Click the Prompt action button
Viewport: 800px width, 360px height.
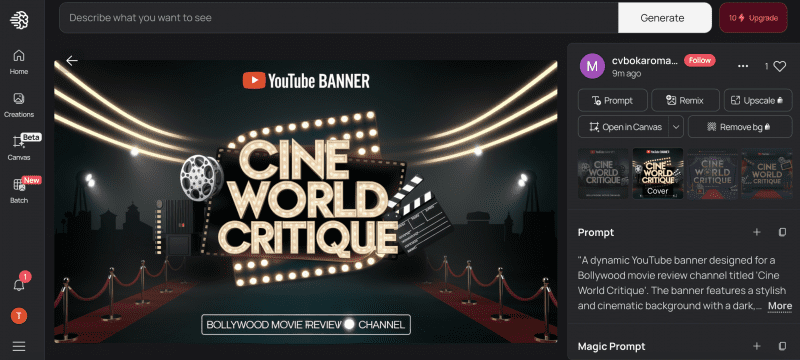[x=612, y=100]
